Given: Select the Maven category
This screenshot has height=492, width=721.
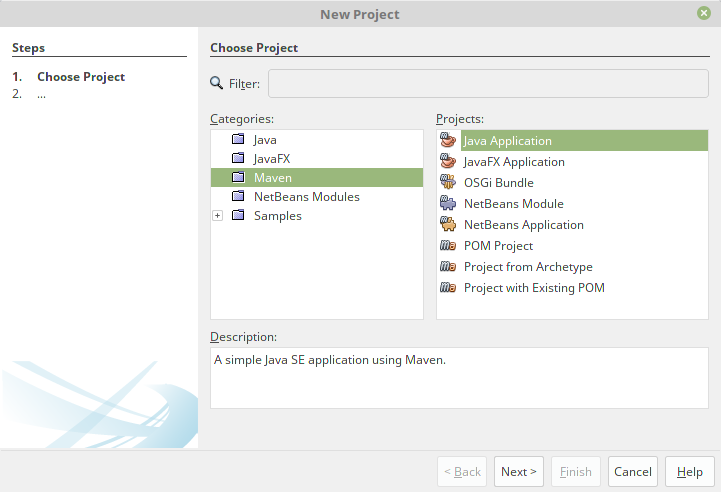Looking at the screenshot, I should [x=317, y=177].
